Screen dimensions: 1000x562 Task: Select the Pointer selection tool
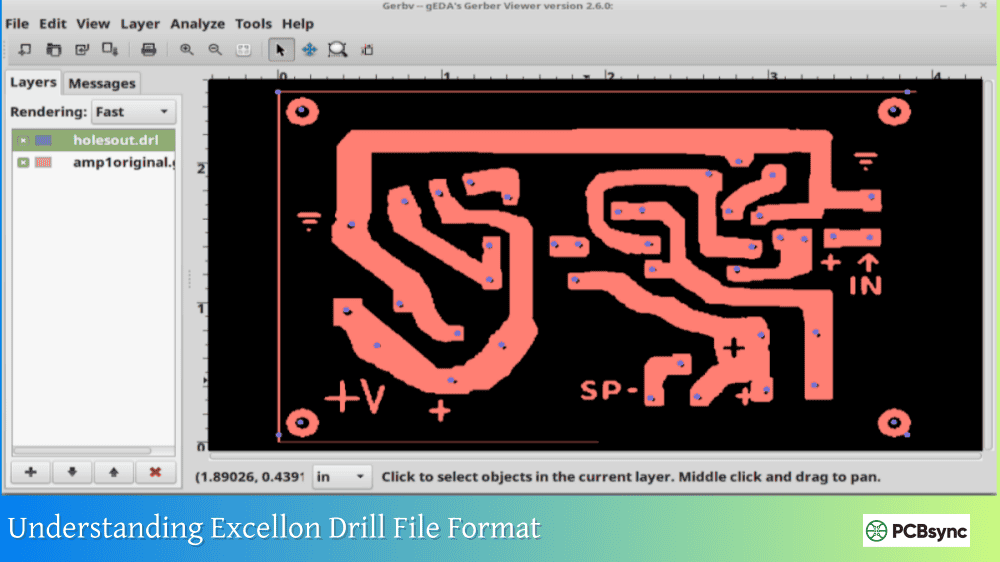tap(281, 49)
